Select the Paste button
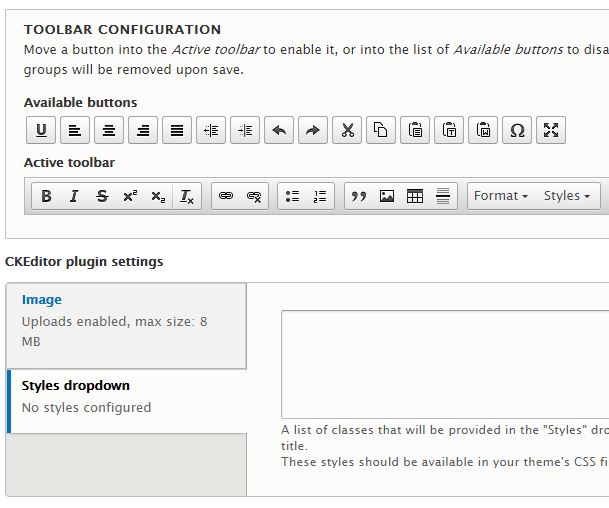This screenshot has height=508, width=609. pos(415,130)
